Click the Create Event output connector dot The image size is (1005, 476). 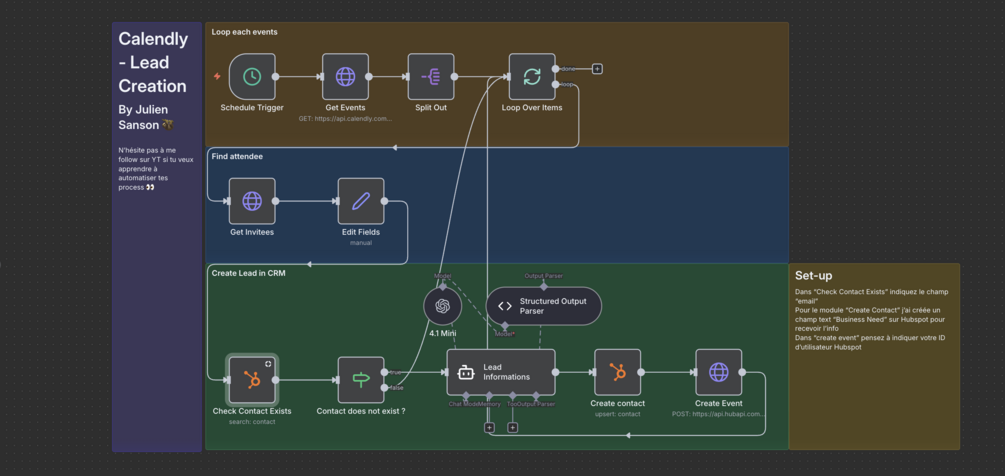[x=742, y=372]
